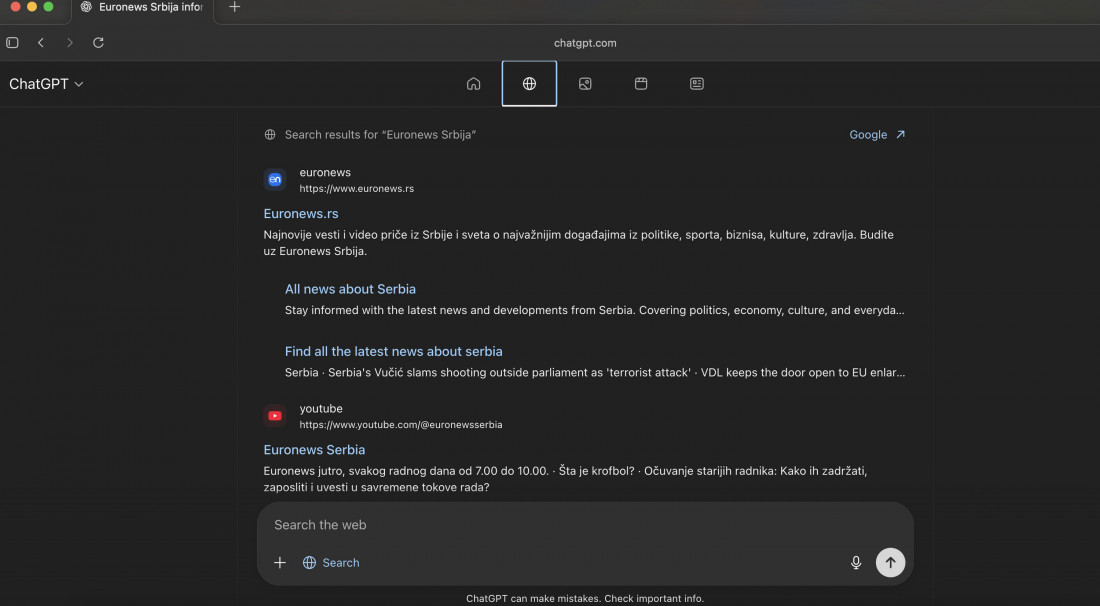Click the 'Search the web' input field
The image size is (1100, 606).
point(560,525)
